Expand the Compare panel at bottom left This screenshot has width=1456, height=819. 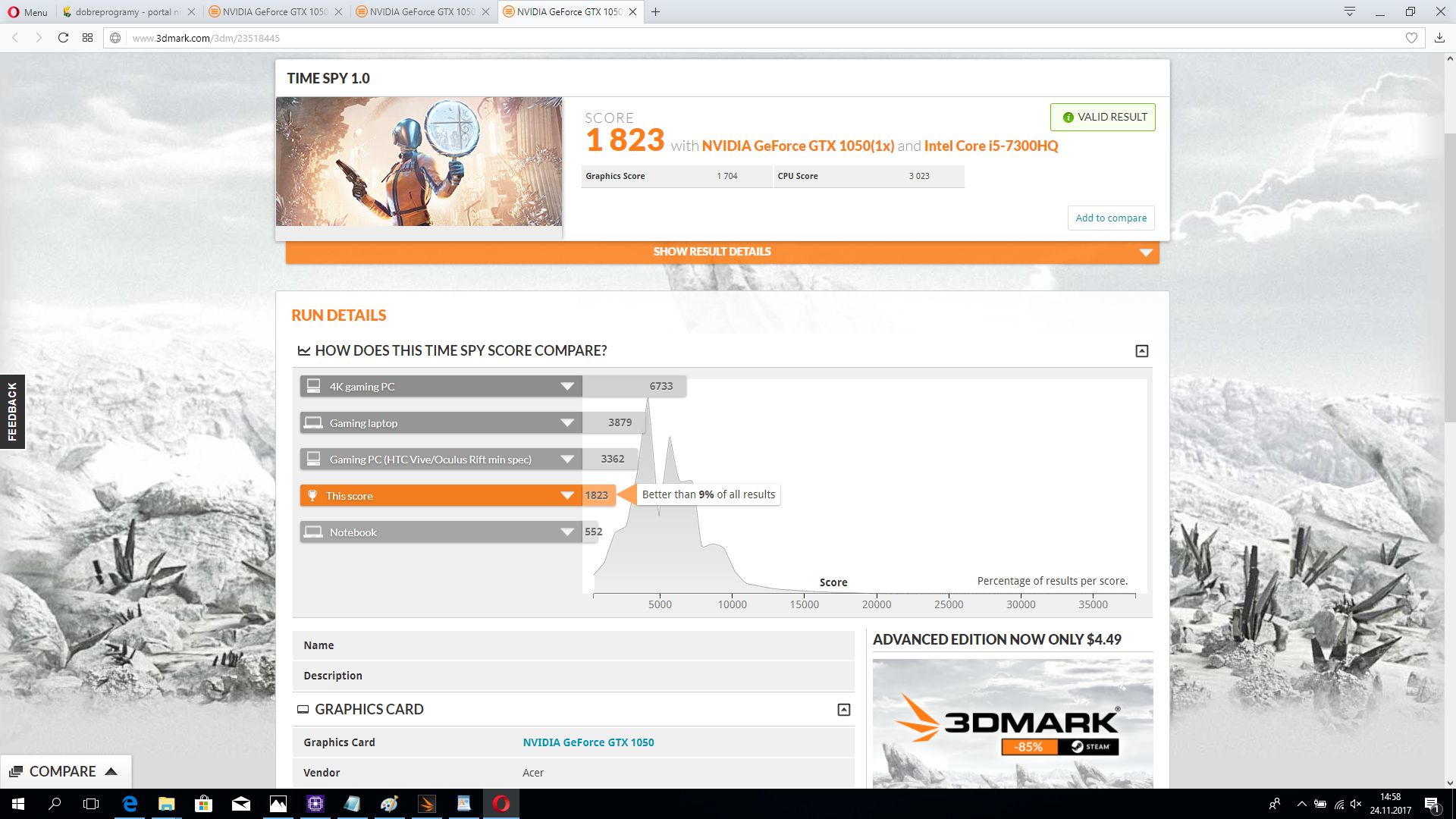pos(64,771)
